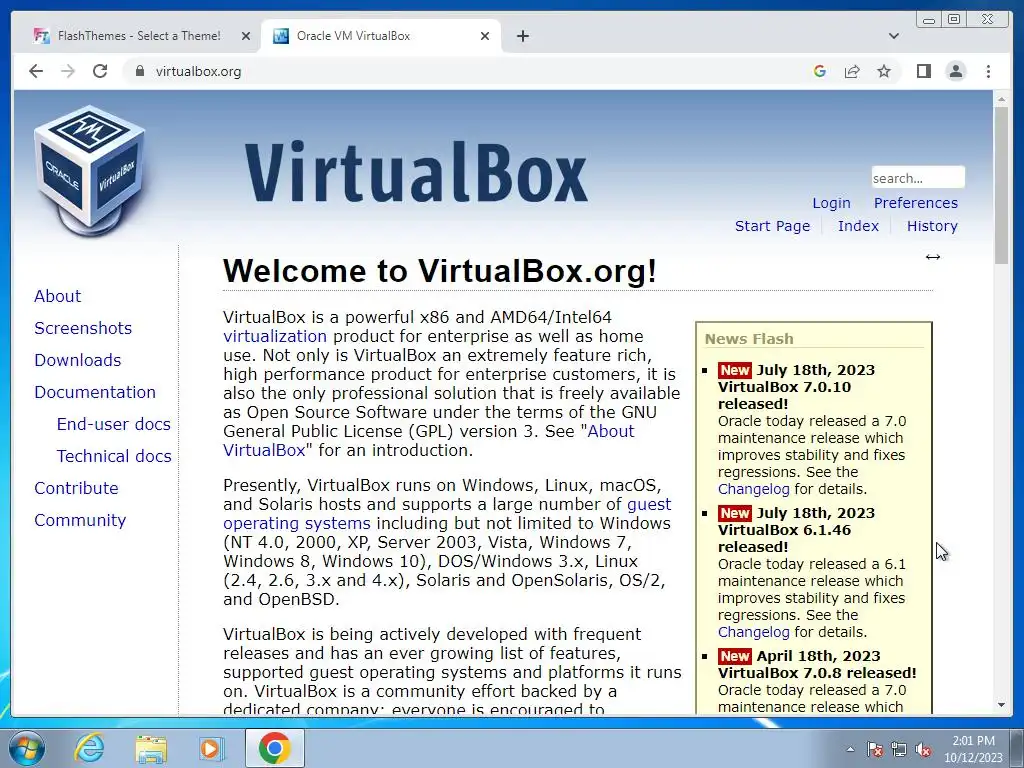Click the taskbar clock 2:01 PM

tap(973, 741)
